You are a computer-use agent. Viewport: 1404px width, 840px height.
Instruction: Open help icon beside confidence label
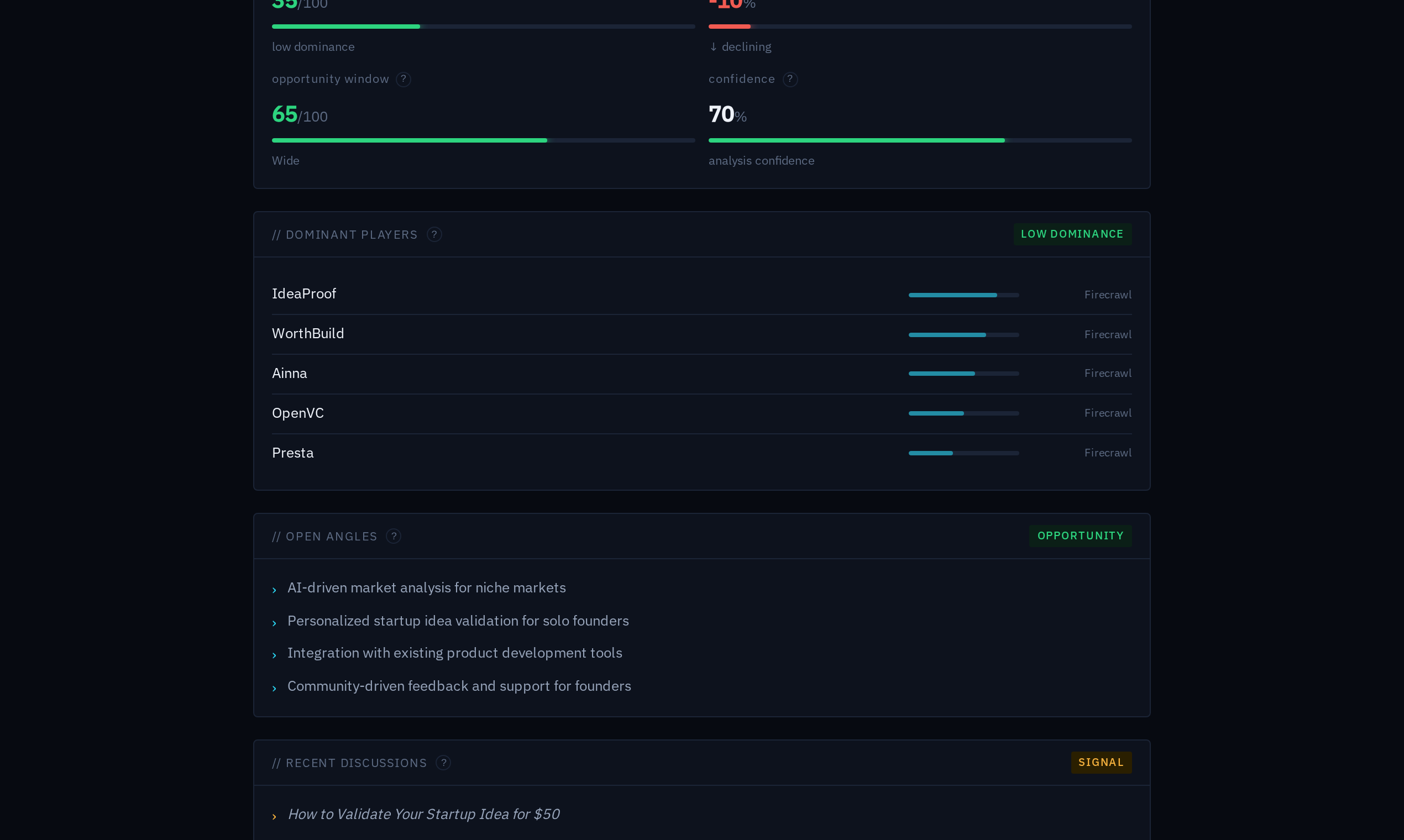790,79
